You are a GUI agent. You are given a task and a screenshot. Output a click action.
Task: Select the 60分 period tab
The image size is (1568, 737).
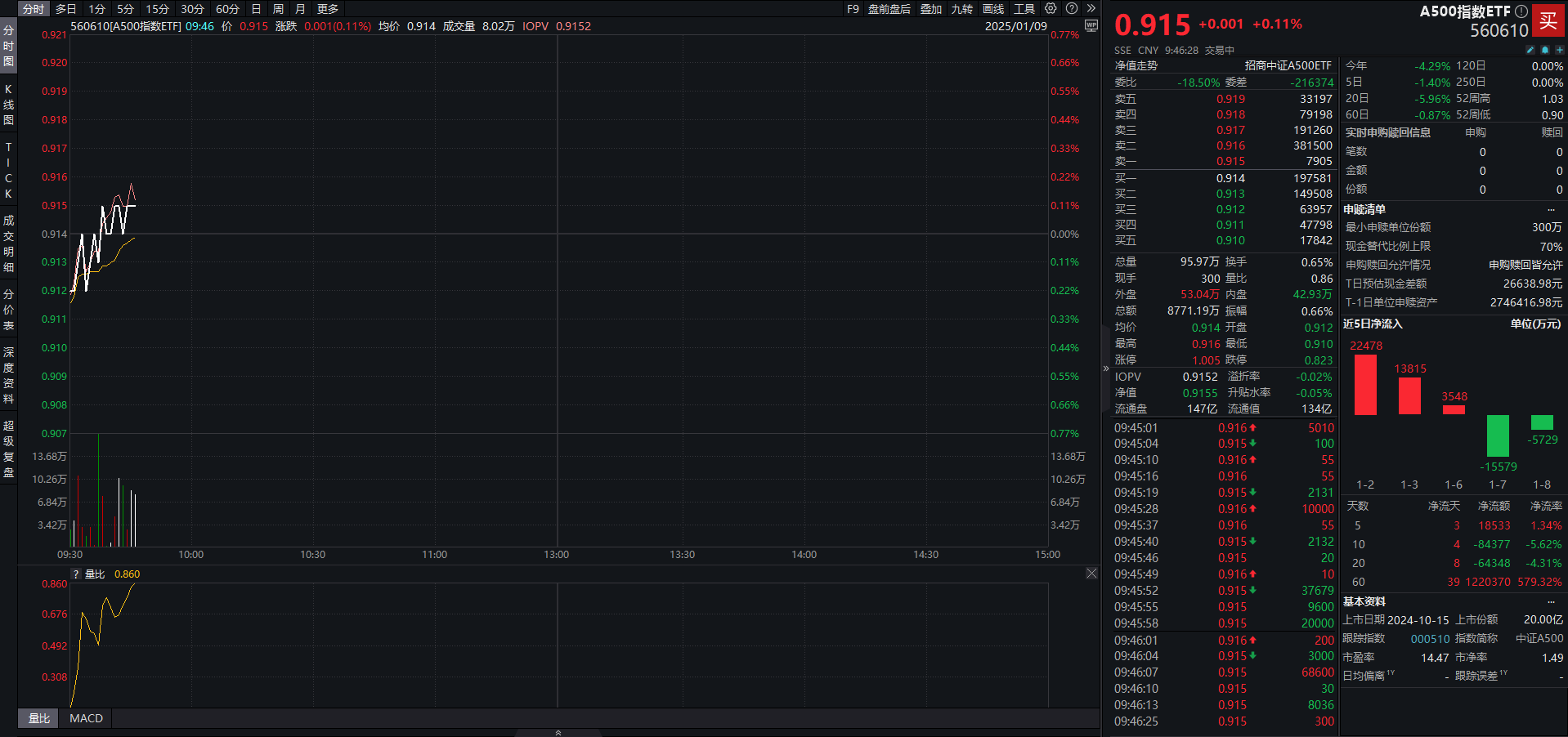click(x=227, y=9)
